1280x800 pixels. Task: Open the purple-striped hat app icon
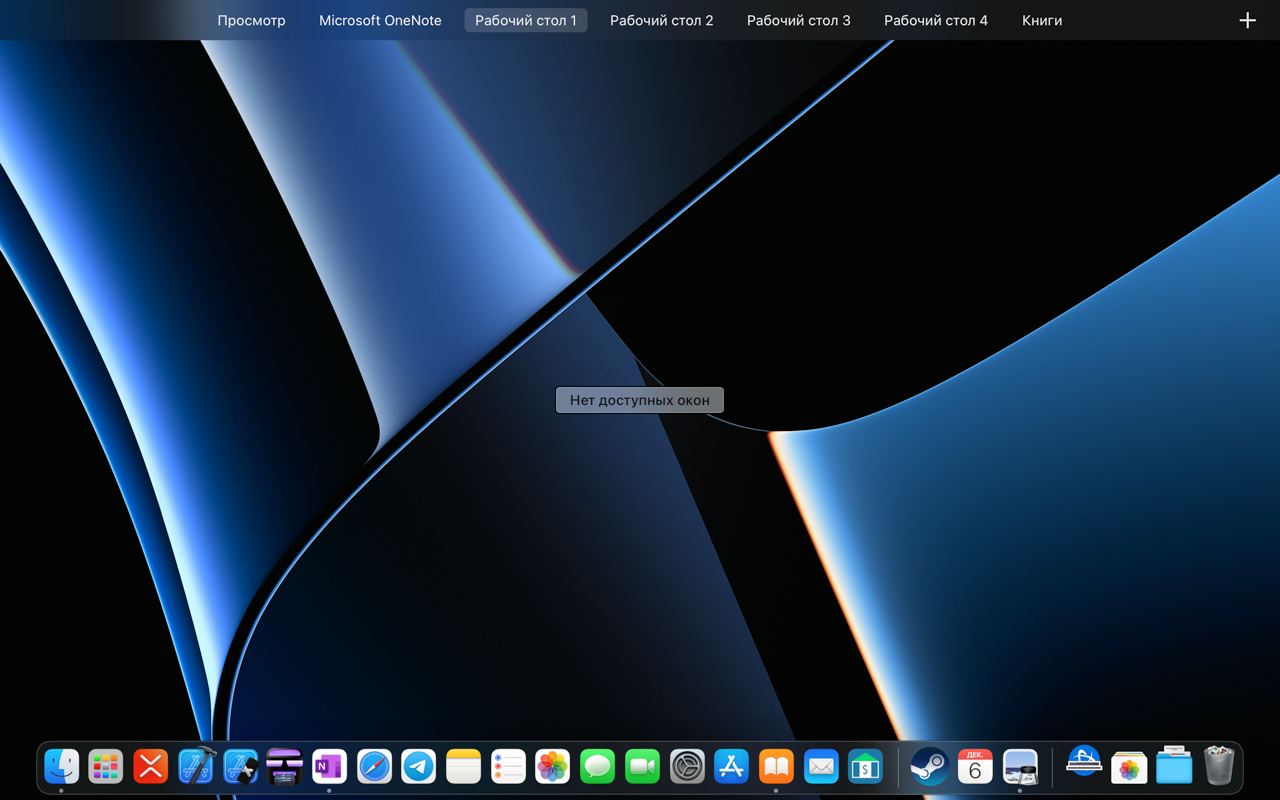[285, 767]
